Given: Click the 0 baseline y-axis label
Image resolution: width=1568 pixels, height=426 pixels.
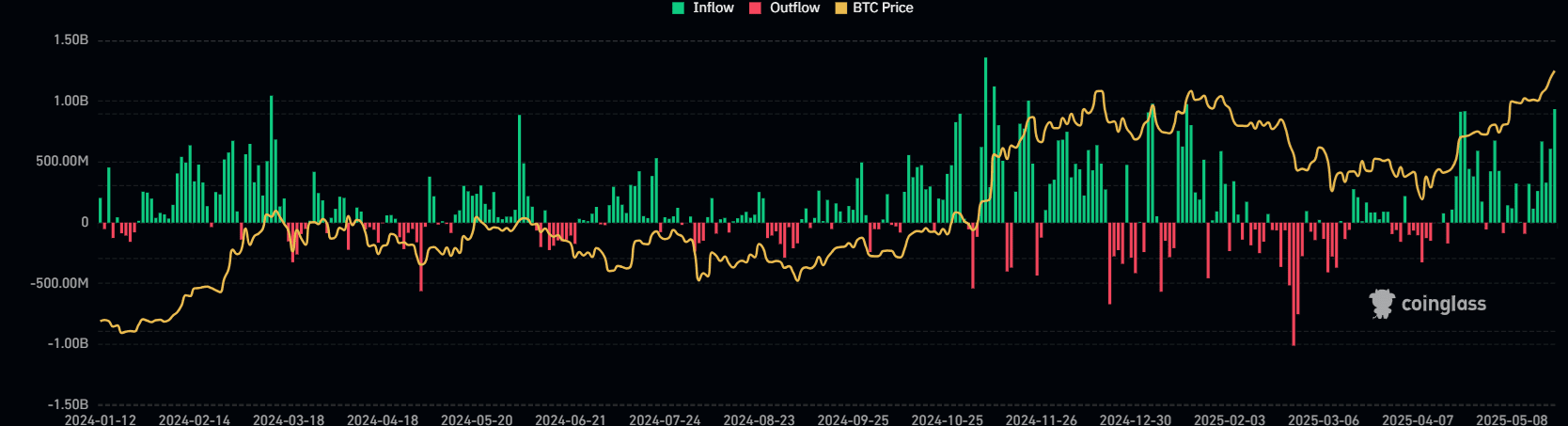Looking at the screenshot, I should point(85,223).
